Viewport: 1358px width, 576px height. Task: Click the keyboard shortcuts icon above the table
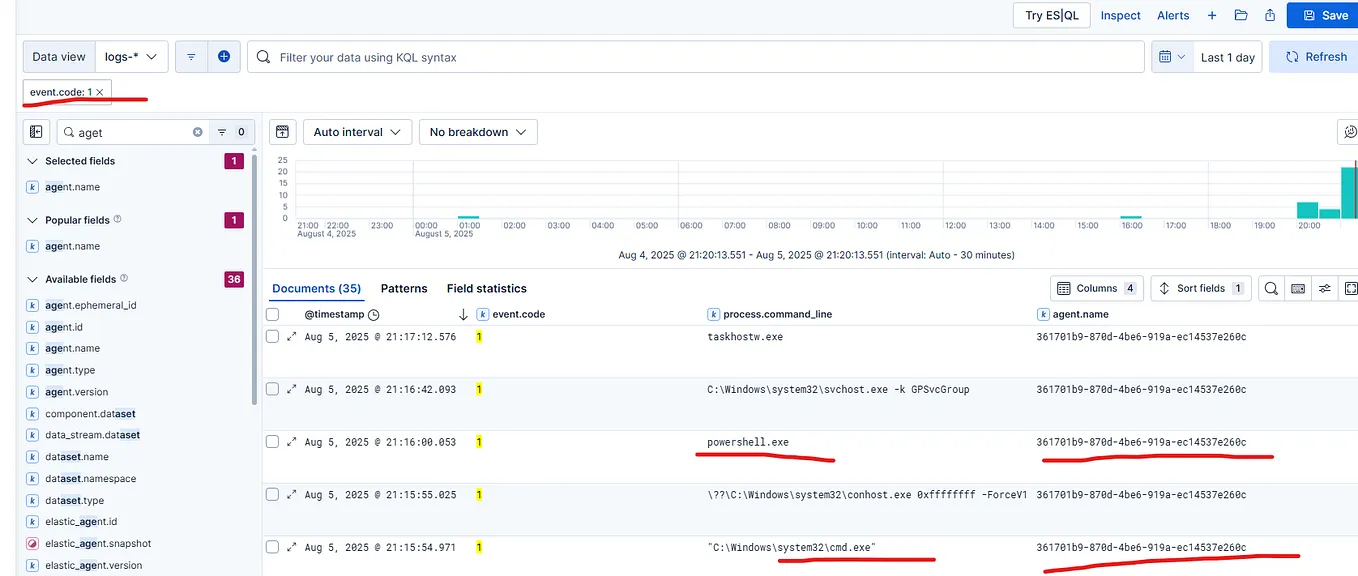click(1297, 288)
